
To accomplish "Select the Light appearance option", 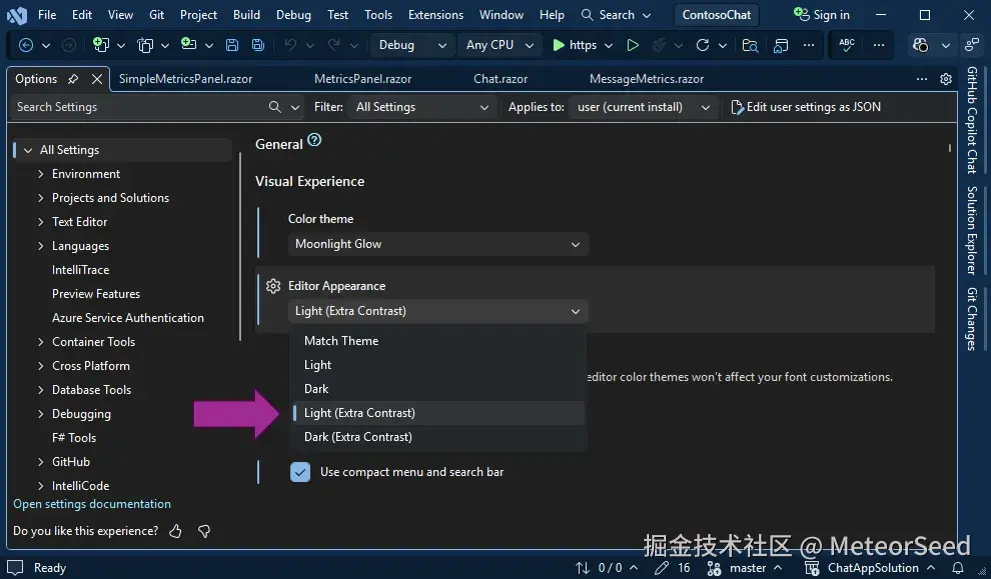I will [438, 365].
